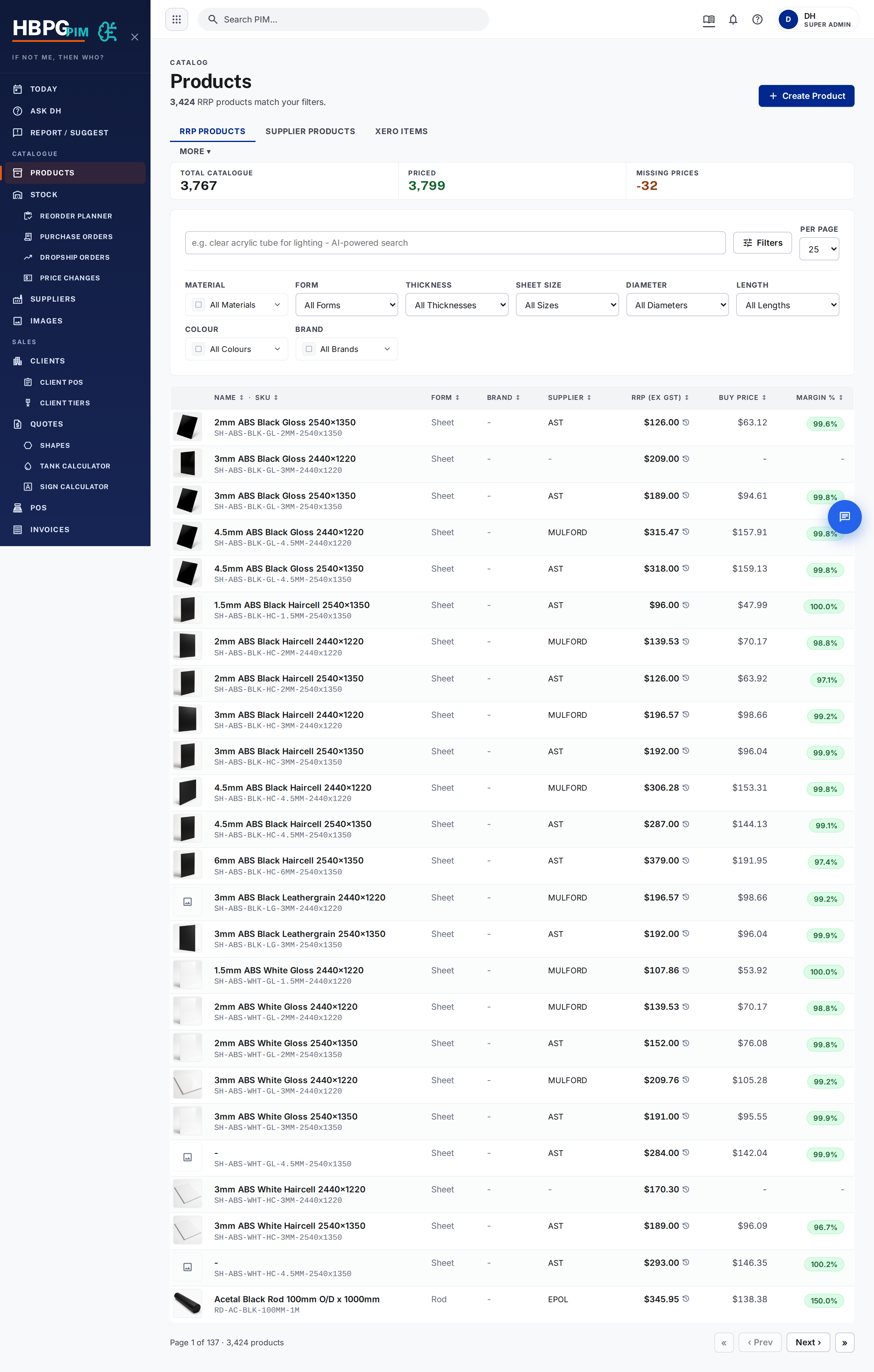This screenshot has width=874, height=1372.
Task: Expand the Brand dropdown chevron
Action: 387,349
